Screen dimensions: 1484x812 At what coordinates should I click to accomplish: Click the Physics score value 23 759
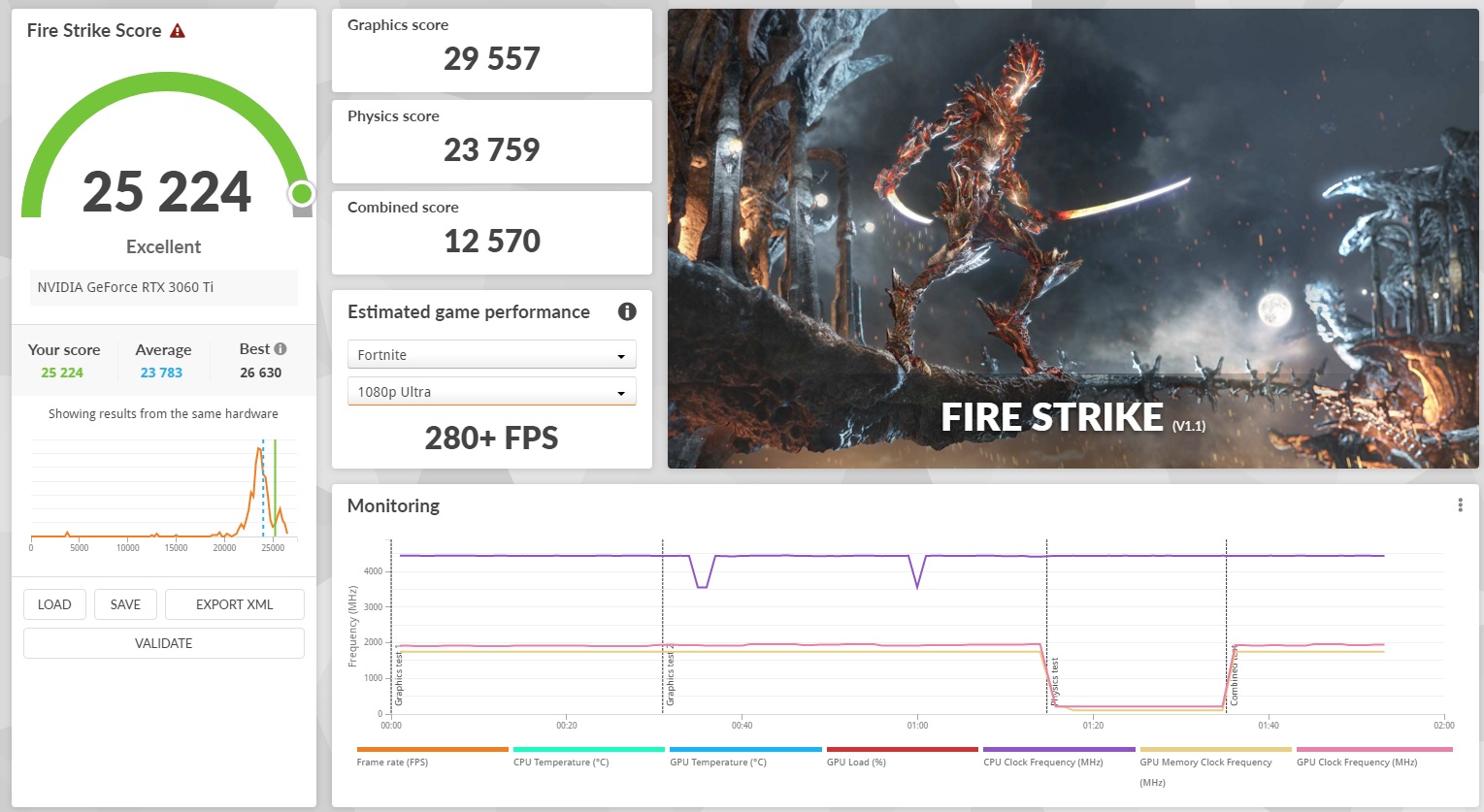tap(491, 150)
